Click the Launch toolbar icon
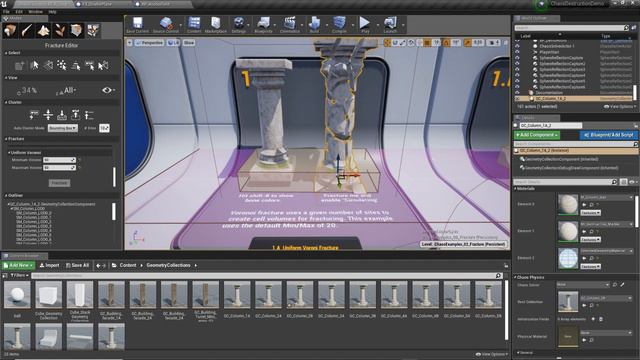 390,25
